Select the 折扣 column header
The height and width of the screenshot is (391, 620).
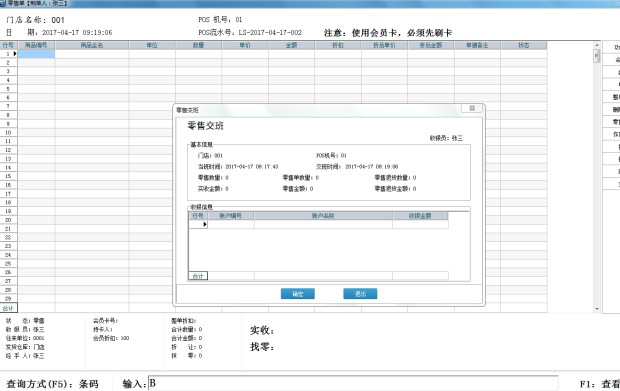[338, 45]
